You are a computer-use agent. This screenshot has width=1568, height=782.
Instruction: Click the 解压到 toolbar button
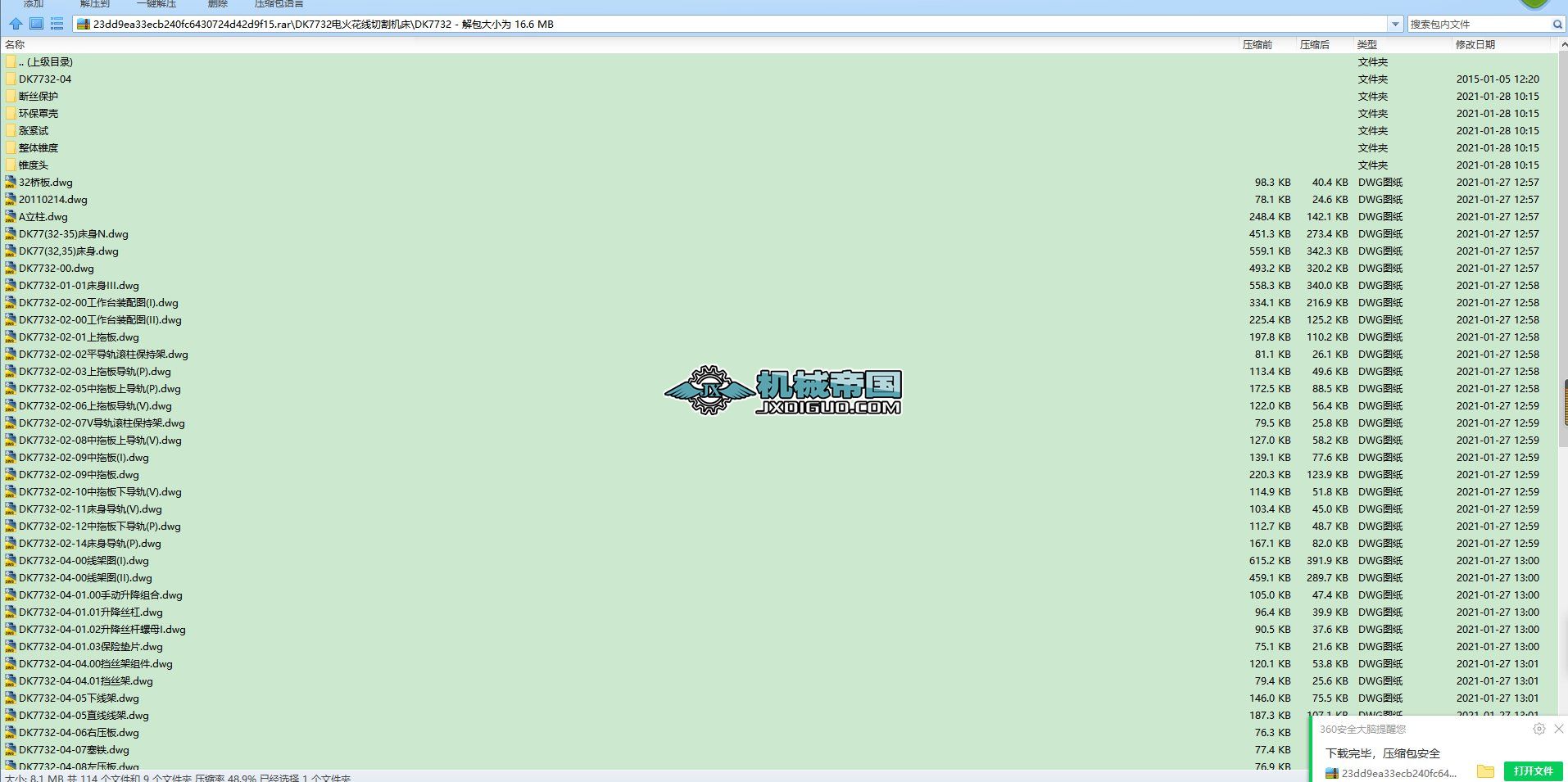(95, 4)
